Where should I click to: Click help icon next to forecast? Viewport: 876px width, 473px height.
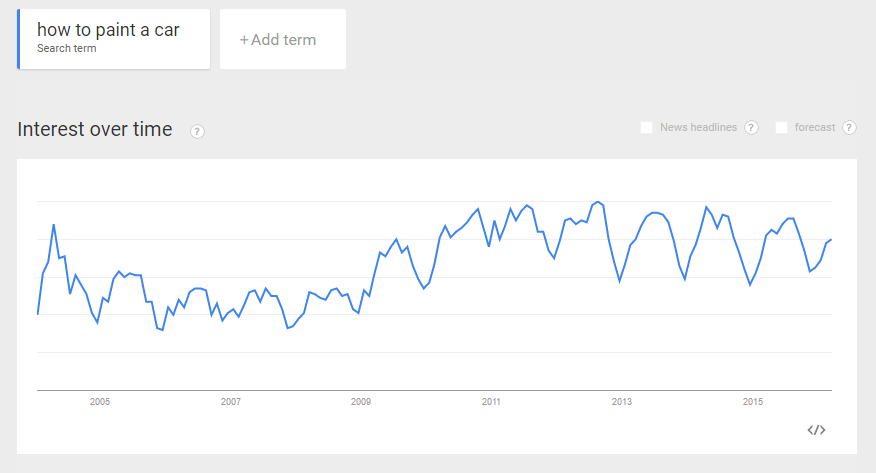(x=849, y=127)
